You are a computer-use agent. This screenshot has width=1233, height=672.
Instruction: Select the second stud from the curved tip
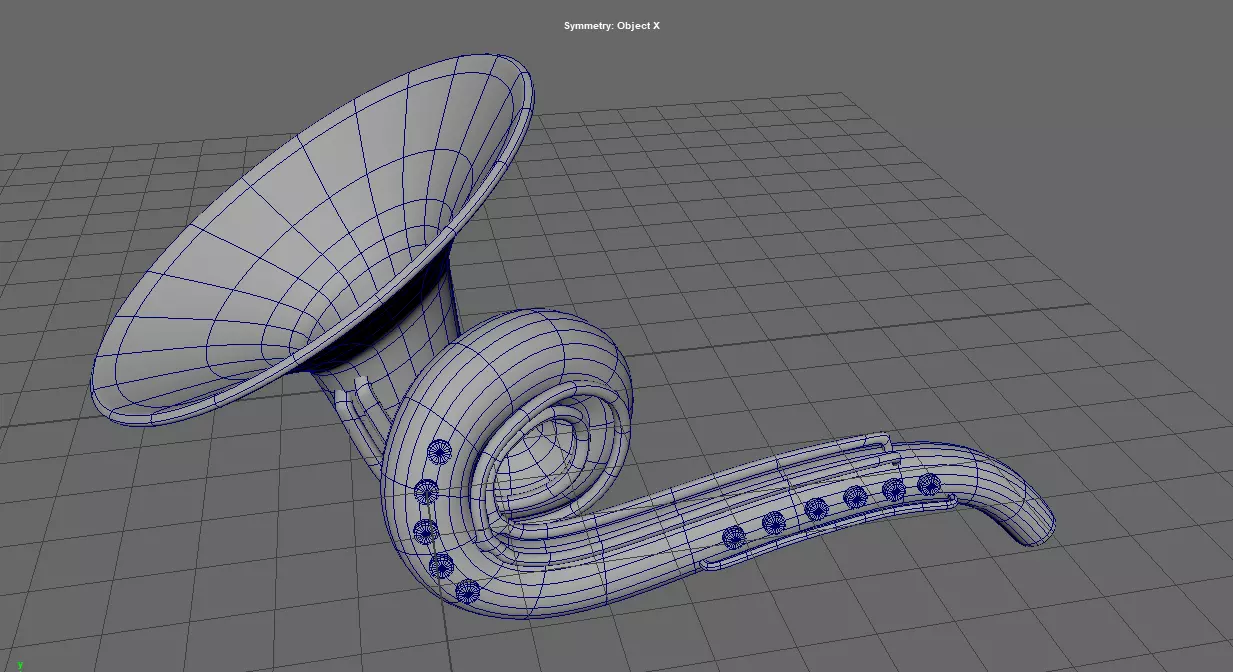[x=893, y=489]
